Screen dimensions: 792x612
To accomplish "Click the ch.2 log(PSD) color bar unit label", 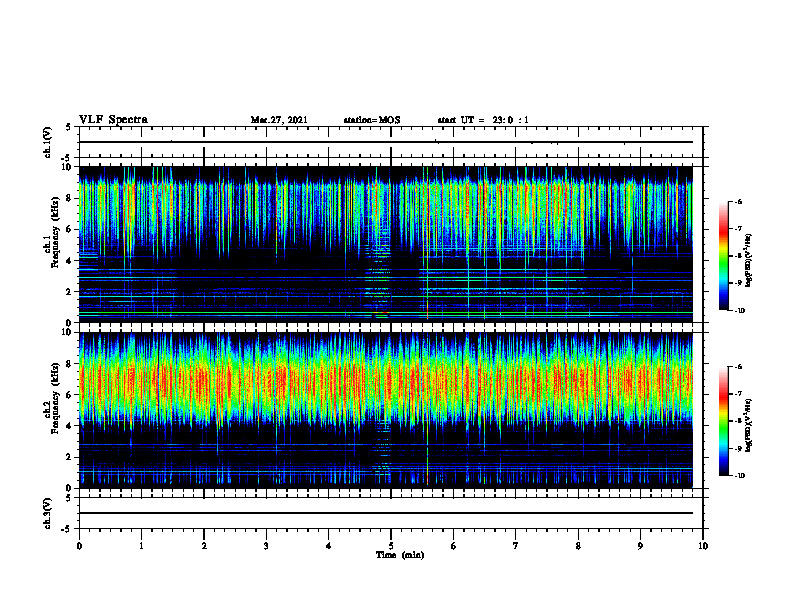I will click(749, 425).
